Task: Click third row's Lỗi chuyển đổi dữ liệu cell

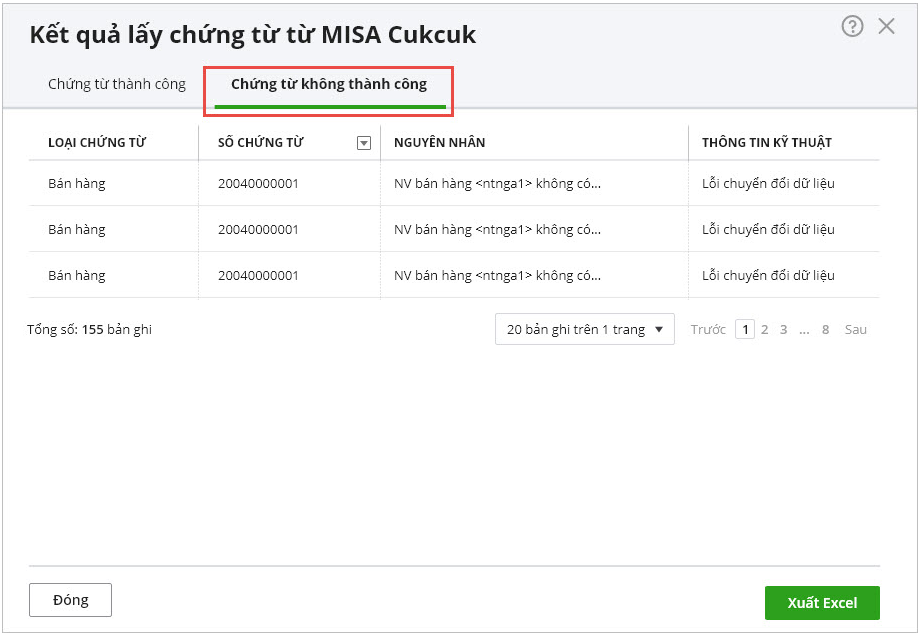Action: 768,276
